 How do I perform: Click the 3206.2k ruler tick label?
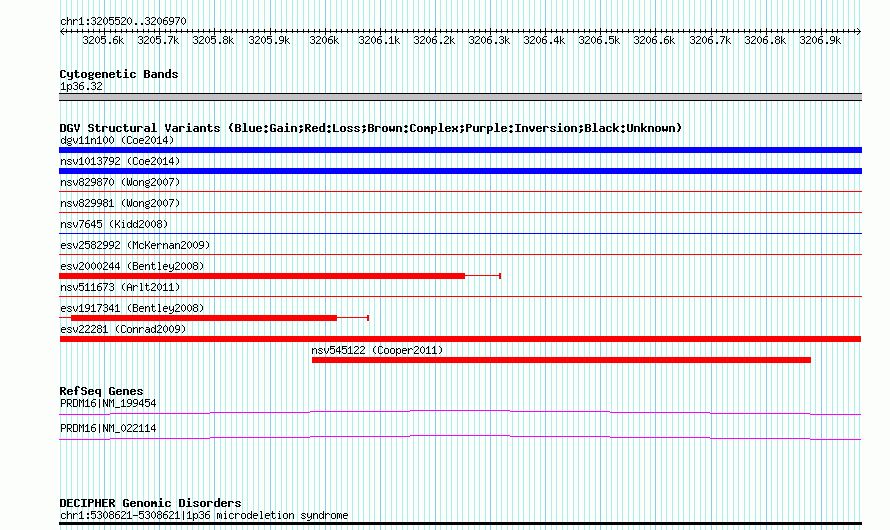(x=434, y=40)
